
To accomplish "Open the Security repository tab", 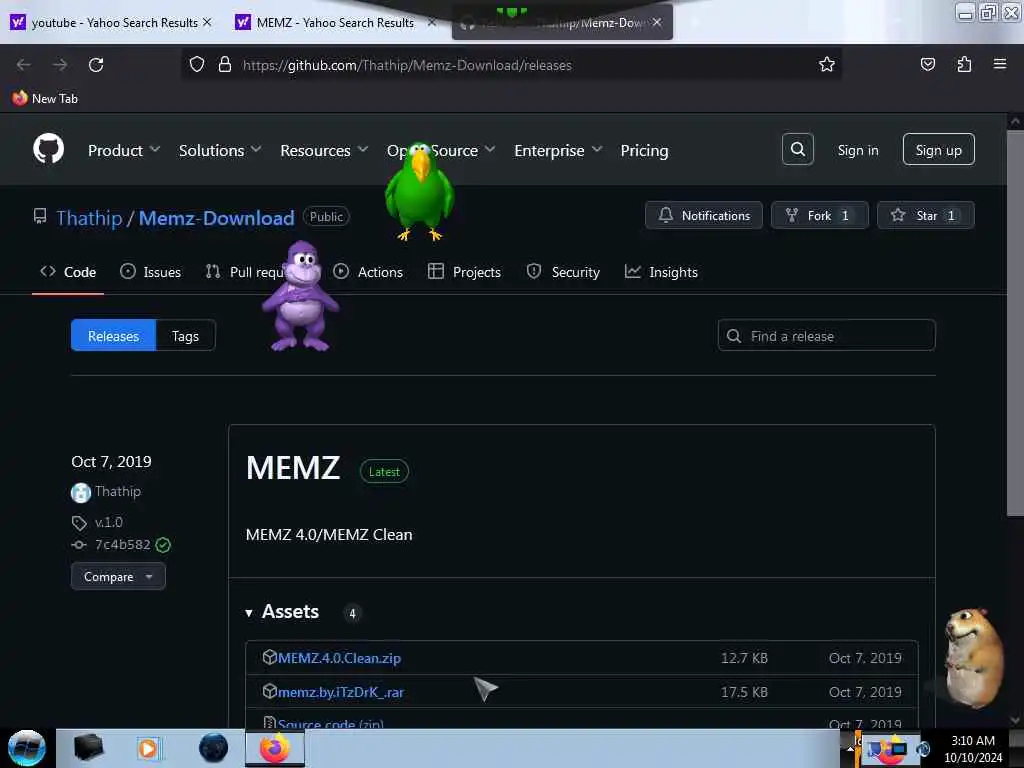I will [563, 272].
